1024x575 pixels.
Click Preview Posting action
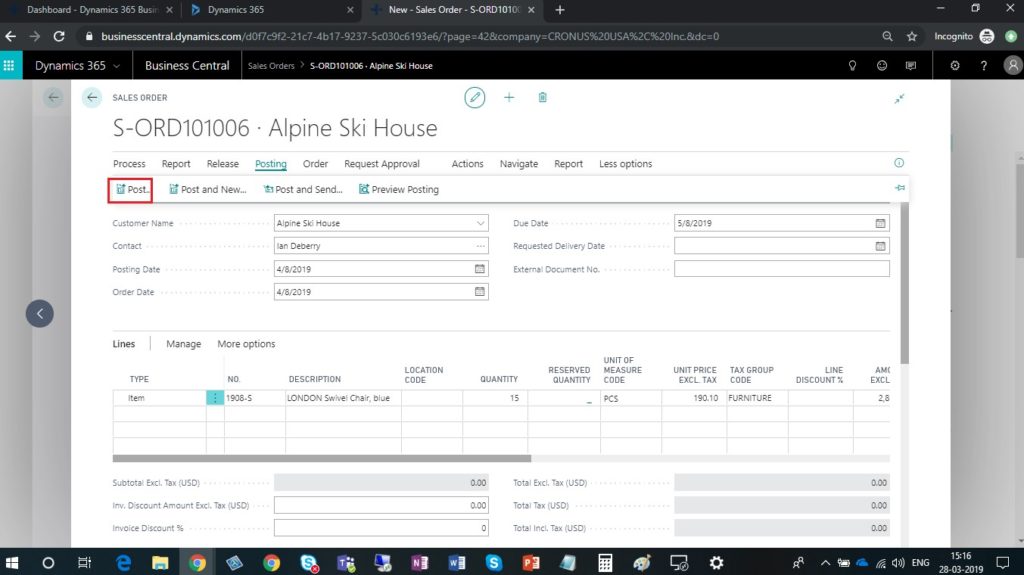point(399,189)
